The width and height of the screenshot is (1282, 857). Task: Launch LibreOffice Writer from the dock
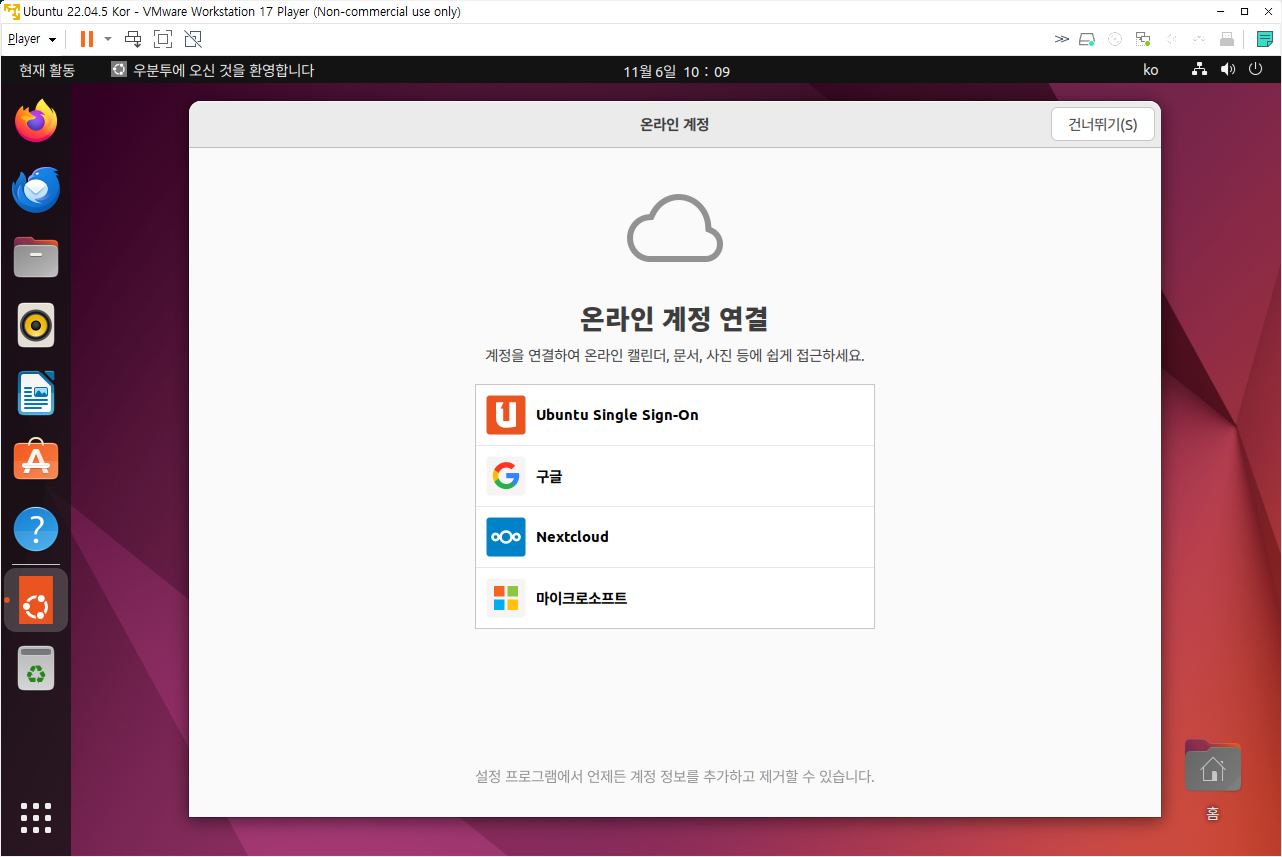pos(36,393)
